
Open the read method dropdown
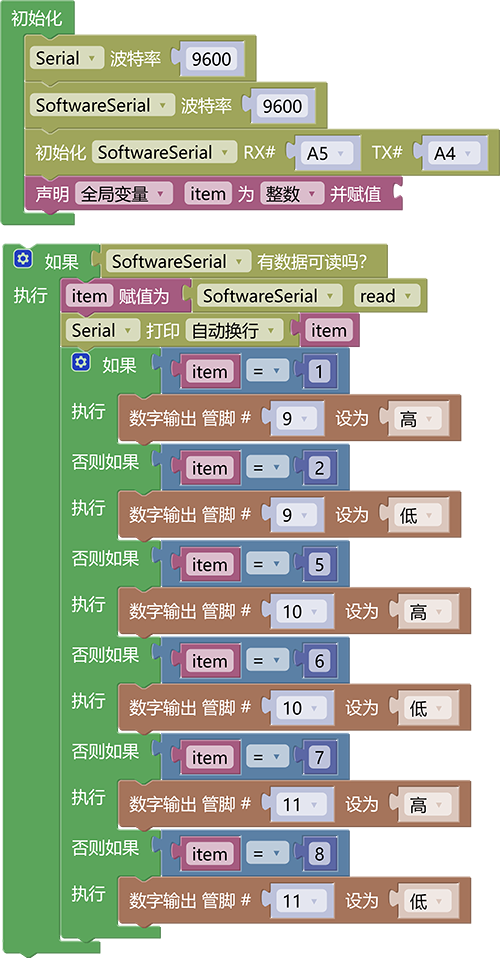point(387,296)
